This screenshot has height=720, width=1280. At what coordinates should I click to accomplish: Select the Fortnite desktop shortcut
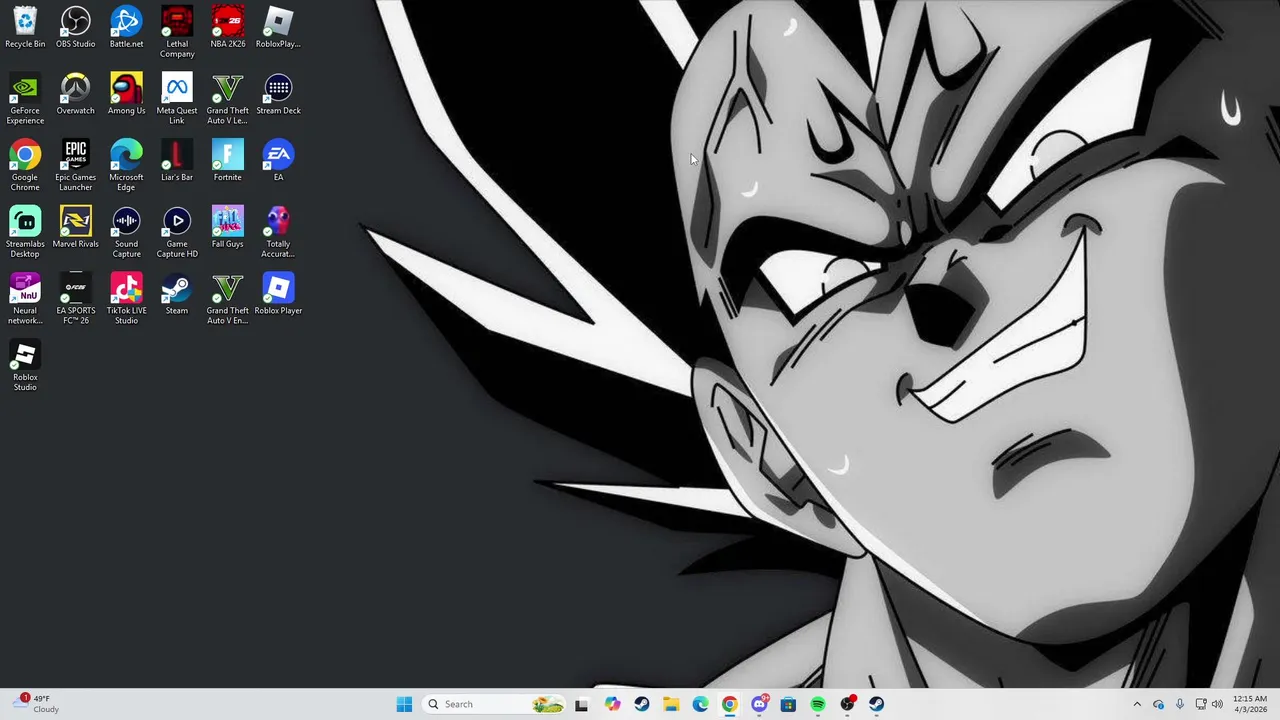pos(228,160)
